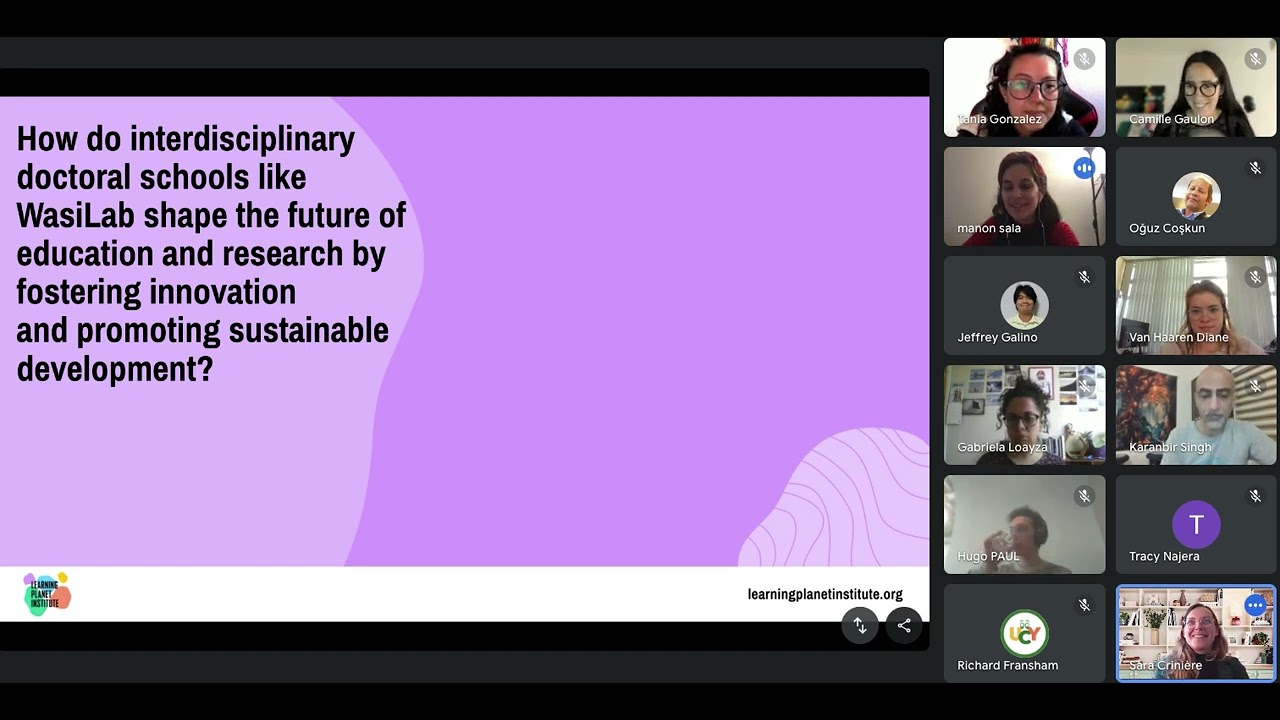Click Tracy Najera's muted microphone icon
Screen dimensions: 1280x720
(x=1255, y=496)
